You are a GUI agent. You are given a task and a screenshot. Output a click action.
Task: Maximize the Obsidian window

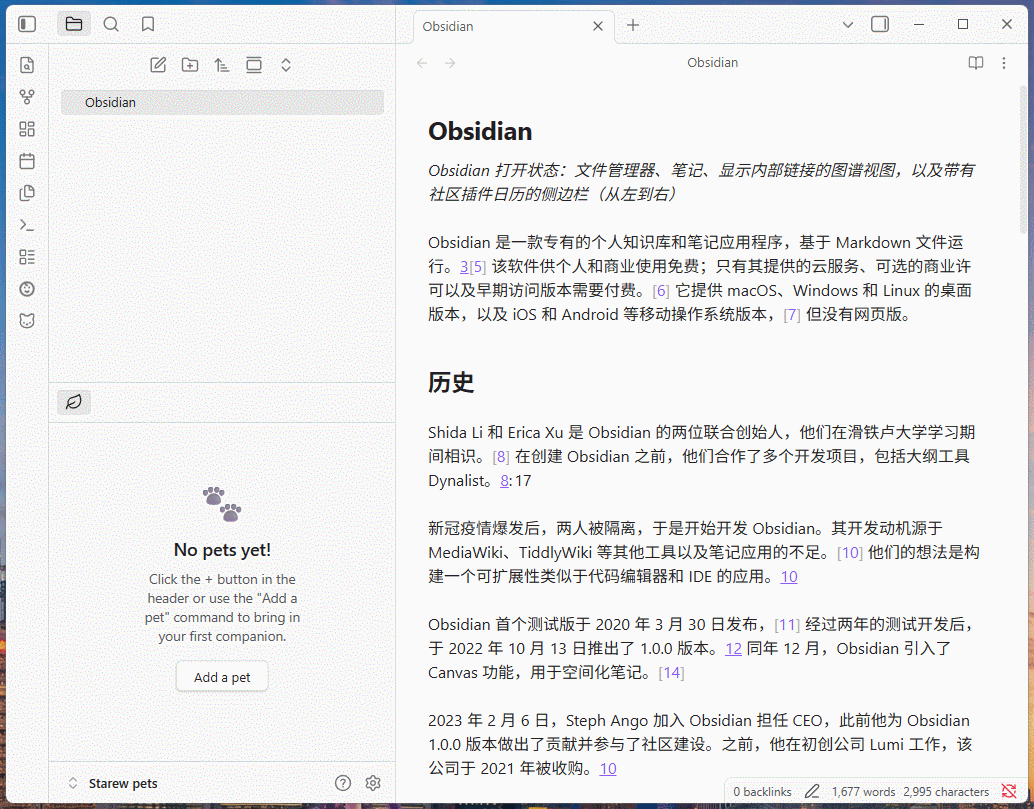point(963,24)
